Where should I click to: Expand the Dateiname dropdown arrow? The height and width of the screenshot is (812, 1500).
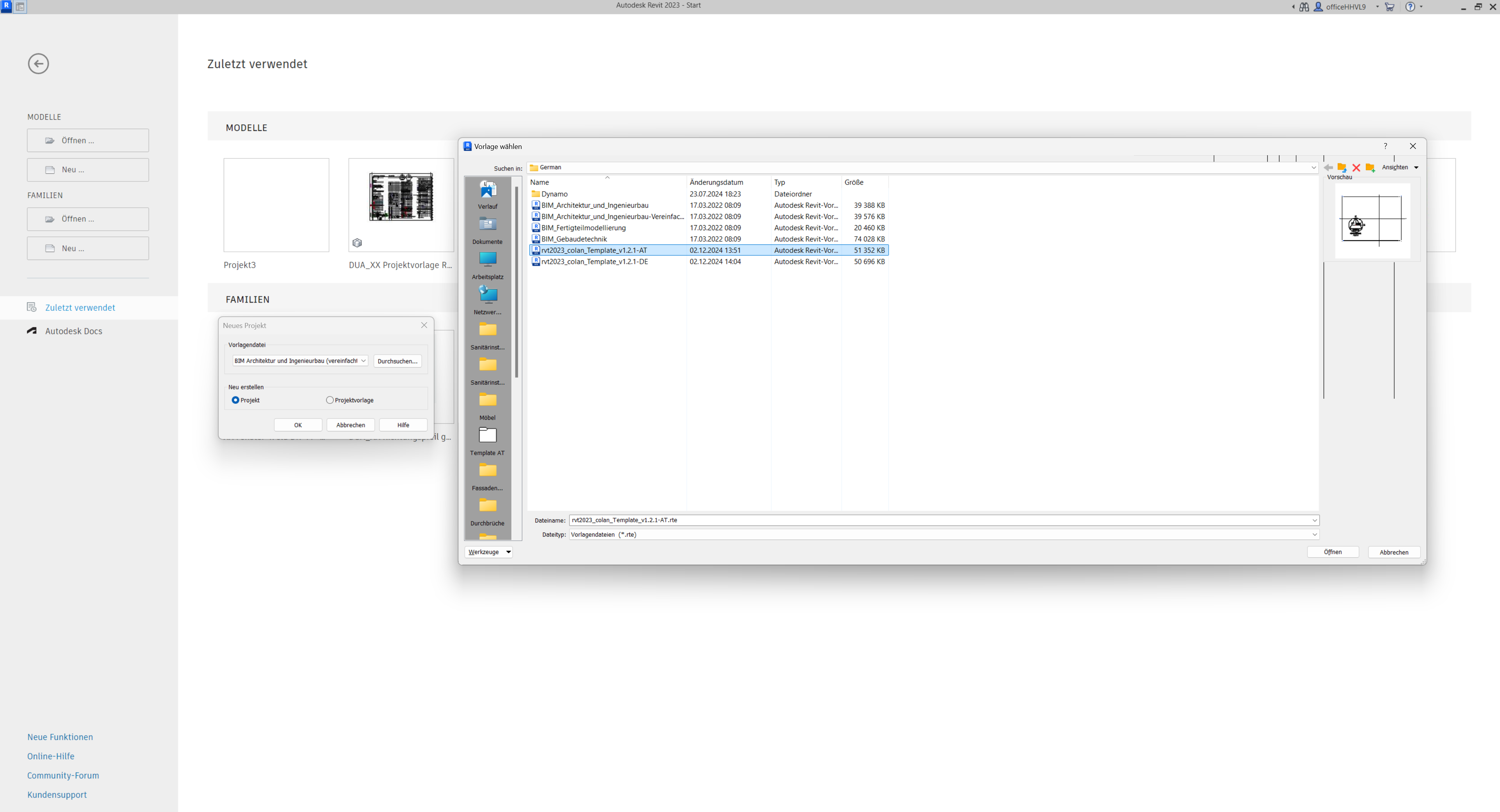tap(1314, 520)
